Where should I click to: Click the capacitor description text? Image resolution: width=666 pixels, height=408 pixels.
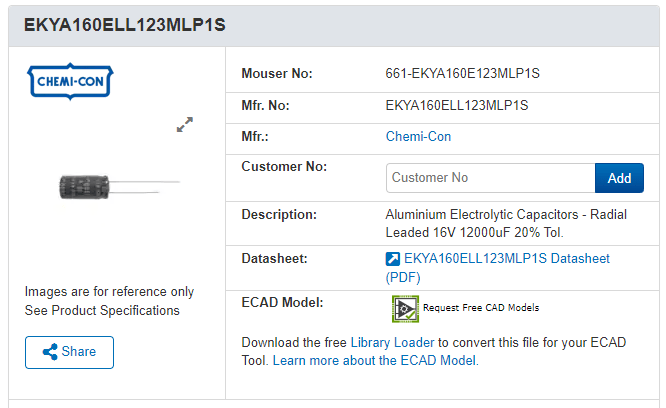[506, 224]
